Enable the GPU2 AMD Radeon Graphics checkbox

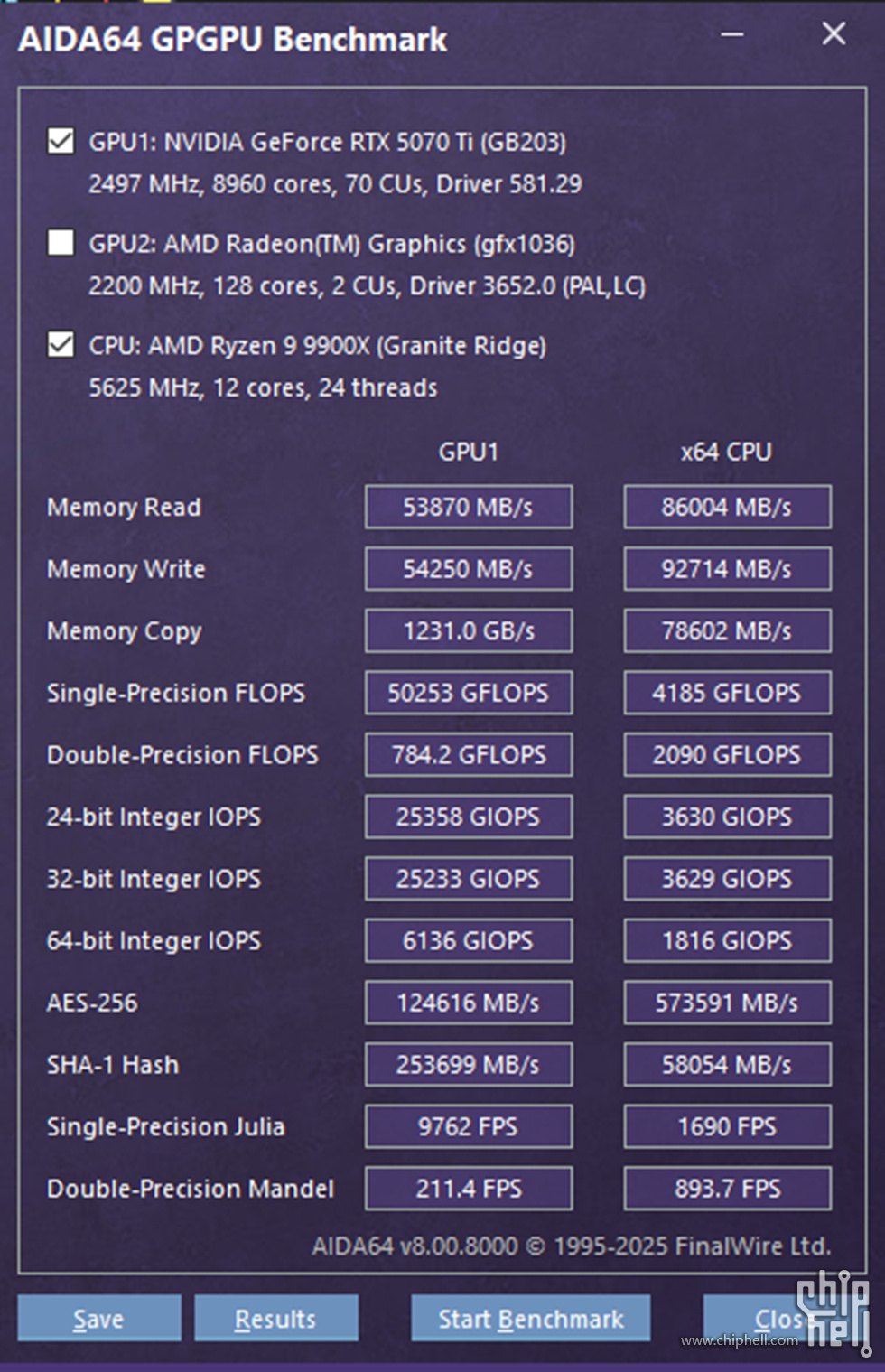[x=61, y=242]
